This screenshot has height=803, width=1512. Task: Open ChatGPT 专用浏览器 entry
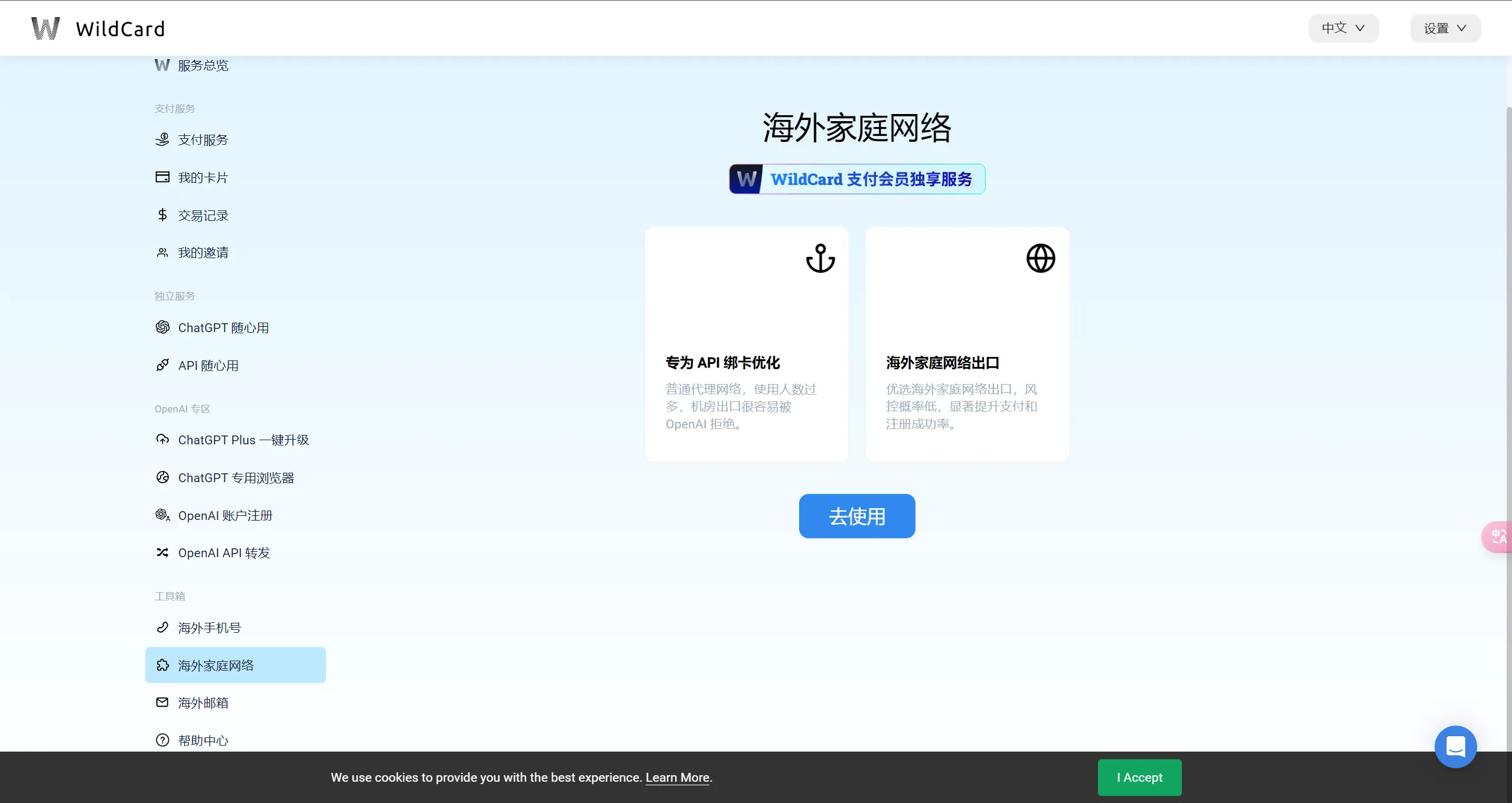[236, 477]
